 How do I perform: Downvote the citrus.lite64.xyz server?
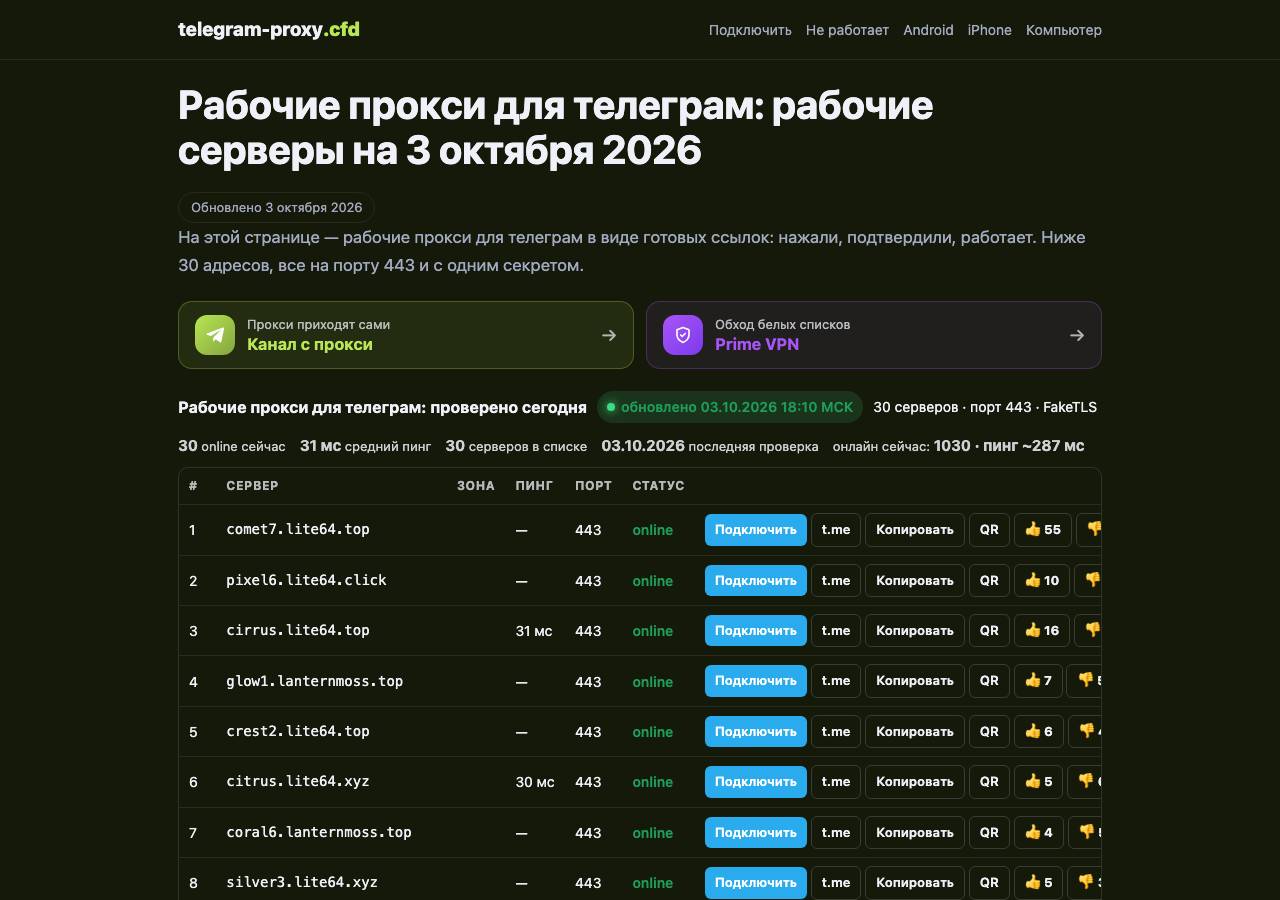1085,782
